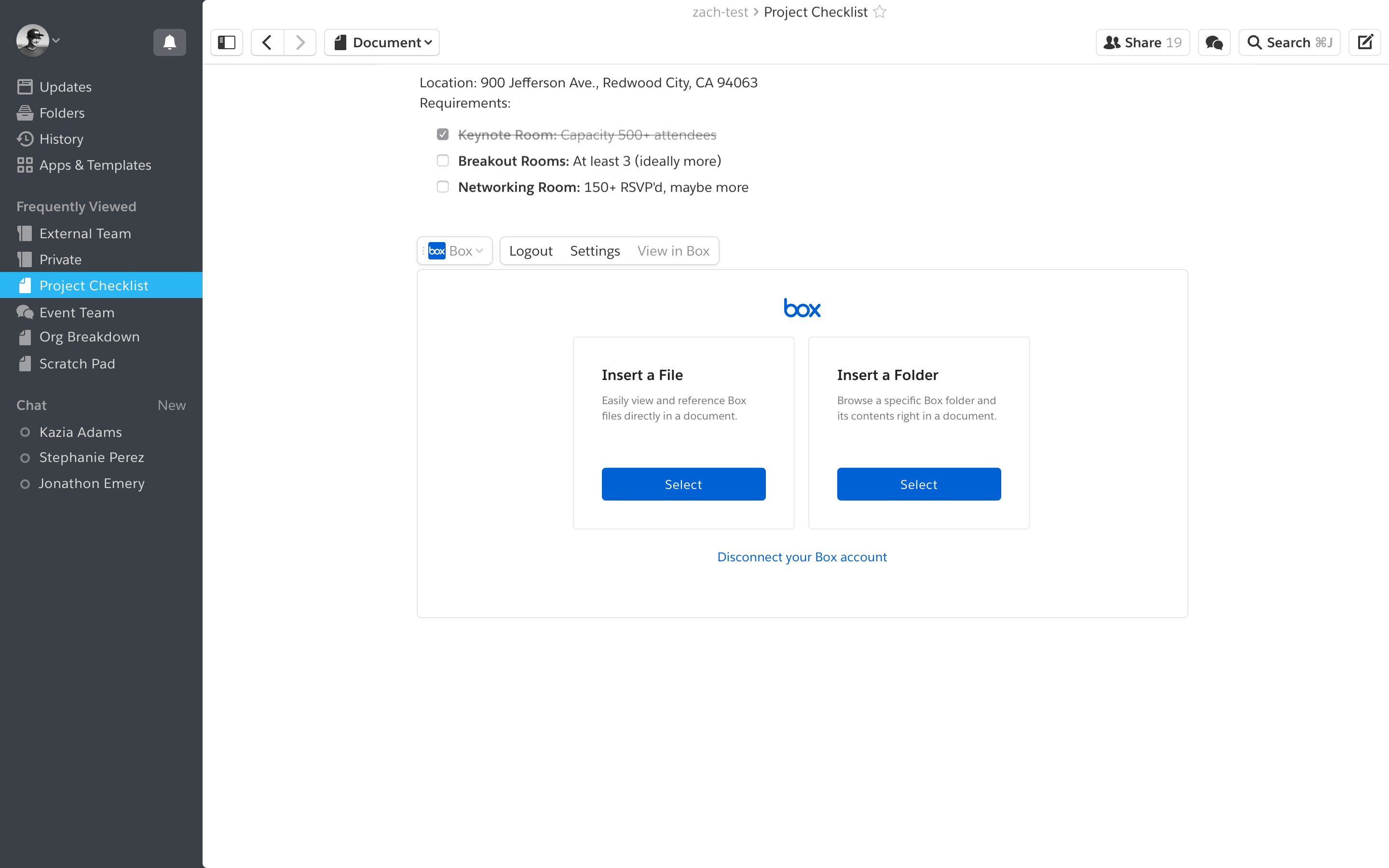Screen dimensions: 1389x868
Task: Click zach-test in the breadcrumb
Action: (x=721, y=12)
